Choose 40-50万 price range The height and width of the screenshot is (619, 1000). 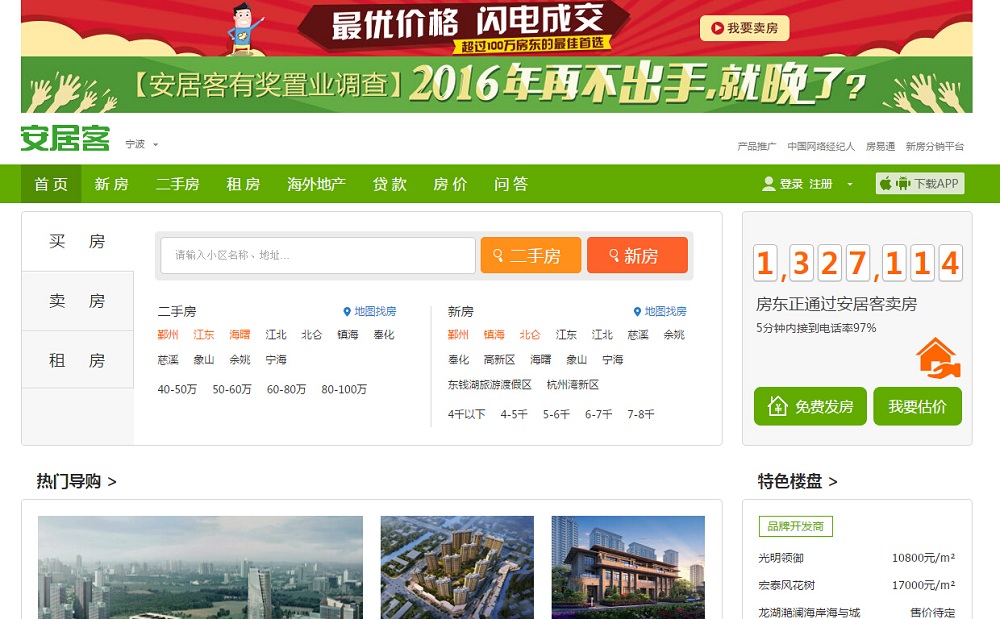coord(177,389)
